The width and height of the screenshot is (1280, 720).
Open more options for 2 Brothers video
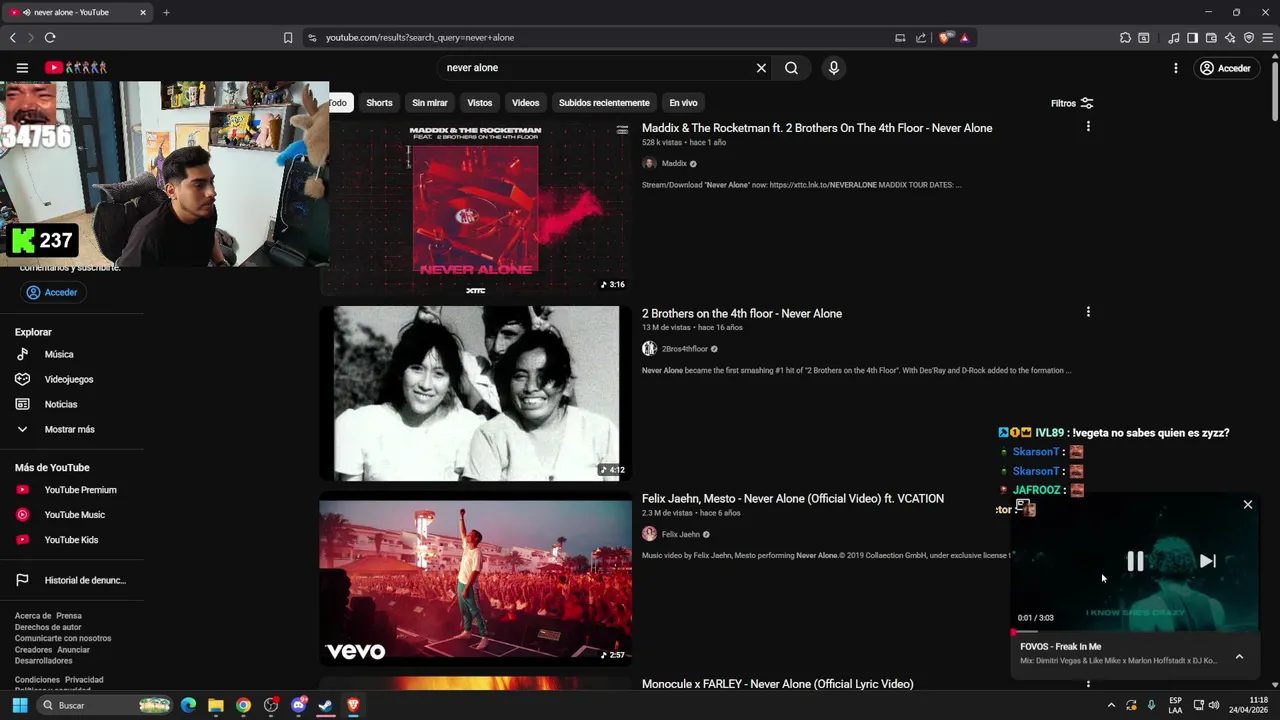[1088, 312]
